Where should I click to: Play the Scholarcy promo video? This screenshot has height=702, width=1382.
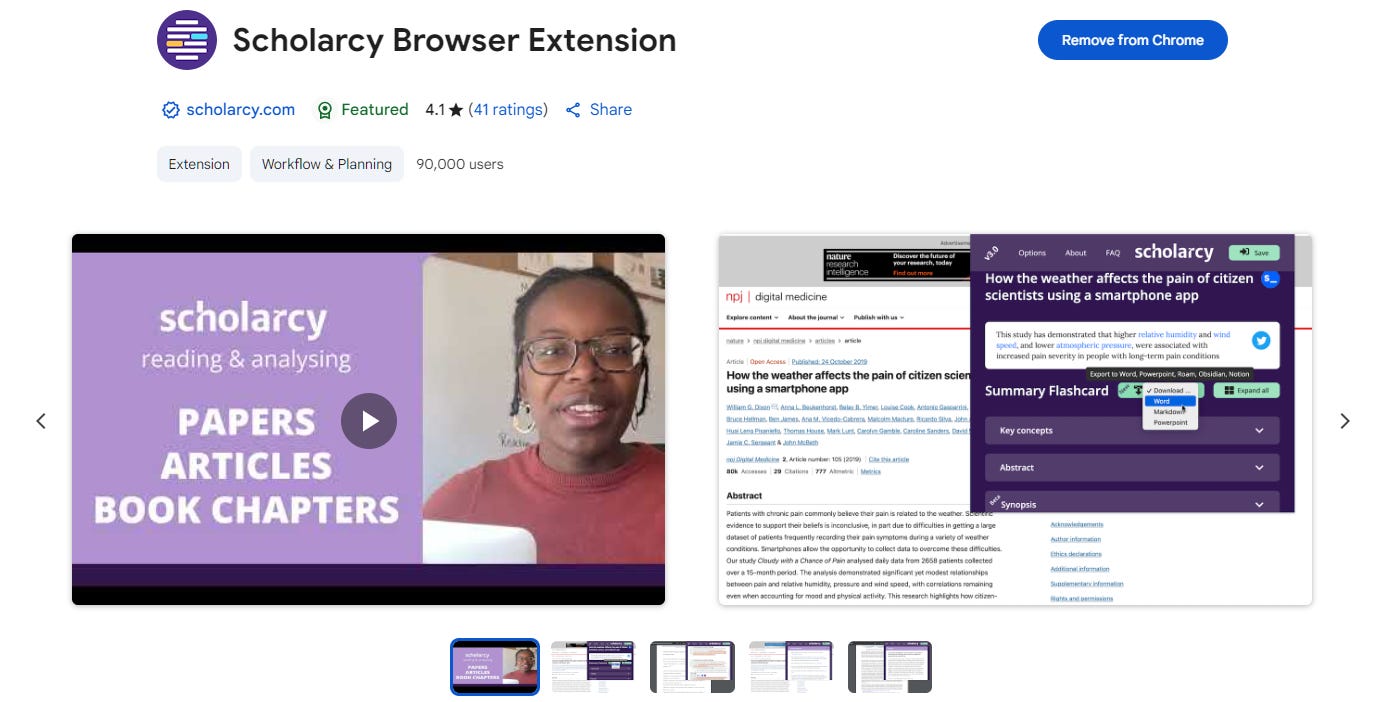[x=369, y=421]
